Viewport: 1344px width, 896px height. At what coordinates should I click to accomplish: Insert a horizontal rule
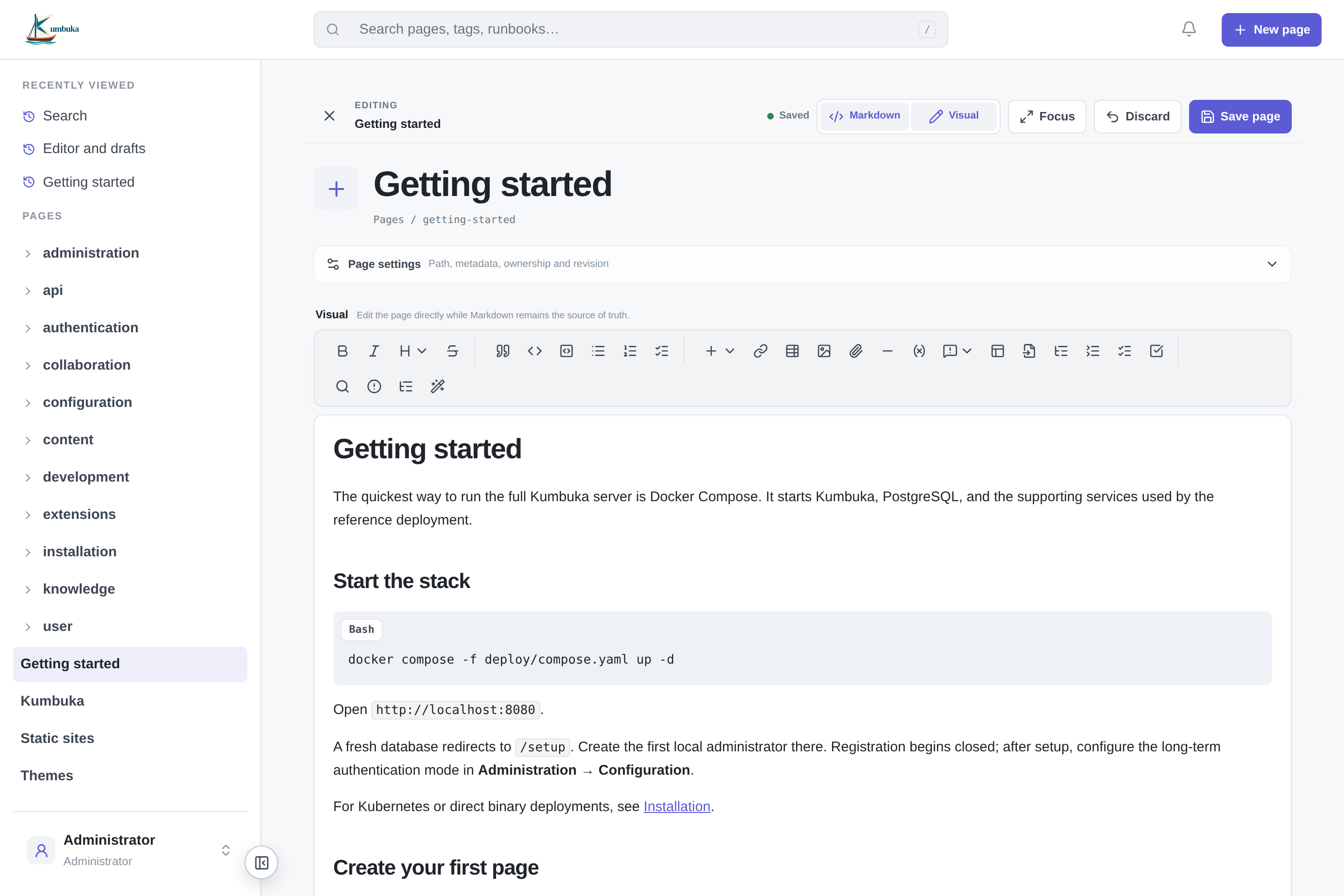pos(887,351)
